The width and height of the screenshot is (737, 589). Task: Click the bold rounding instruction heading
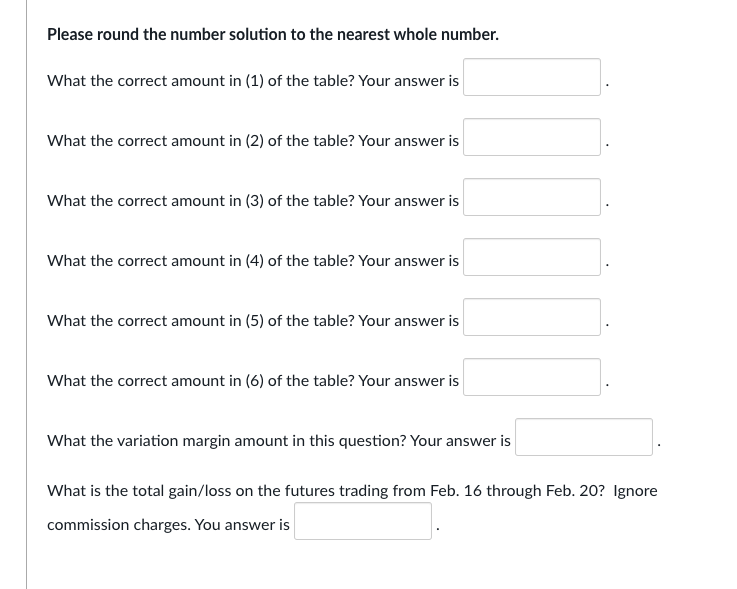tap(273, 34)
